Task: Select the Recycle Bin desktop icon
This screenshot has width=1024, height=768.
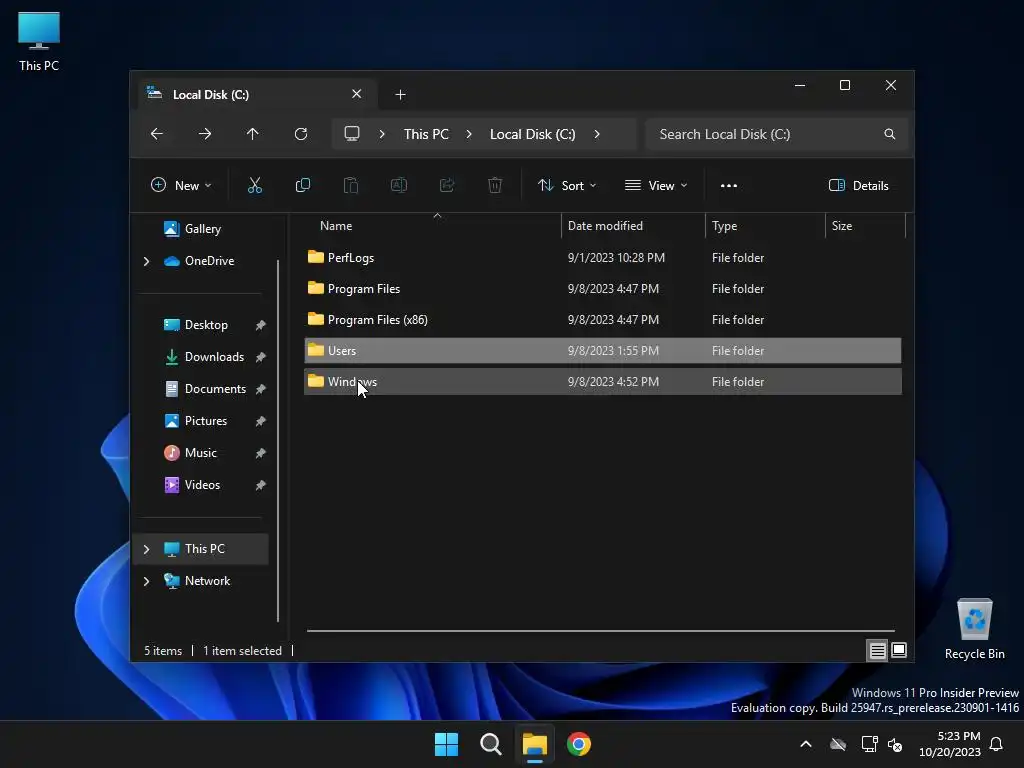Action: point(974,629)
